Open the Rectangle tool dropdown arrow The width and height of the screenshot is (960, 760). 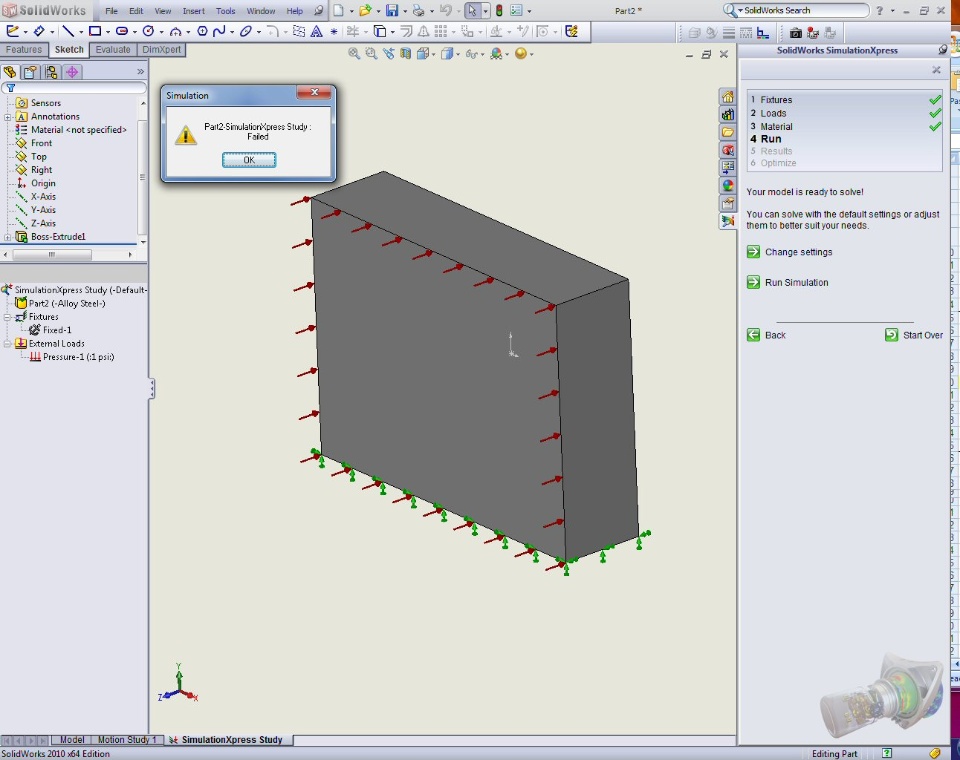tap(108, 32)
